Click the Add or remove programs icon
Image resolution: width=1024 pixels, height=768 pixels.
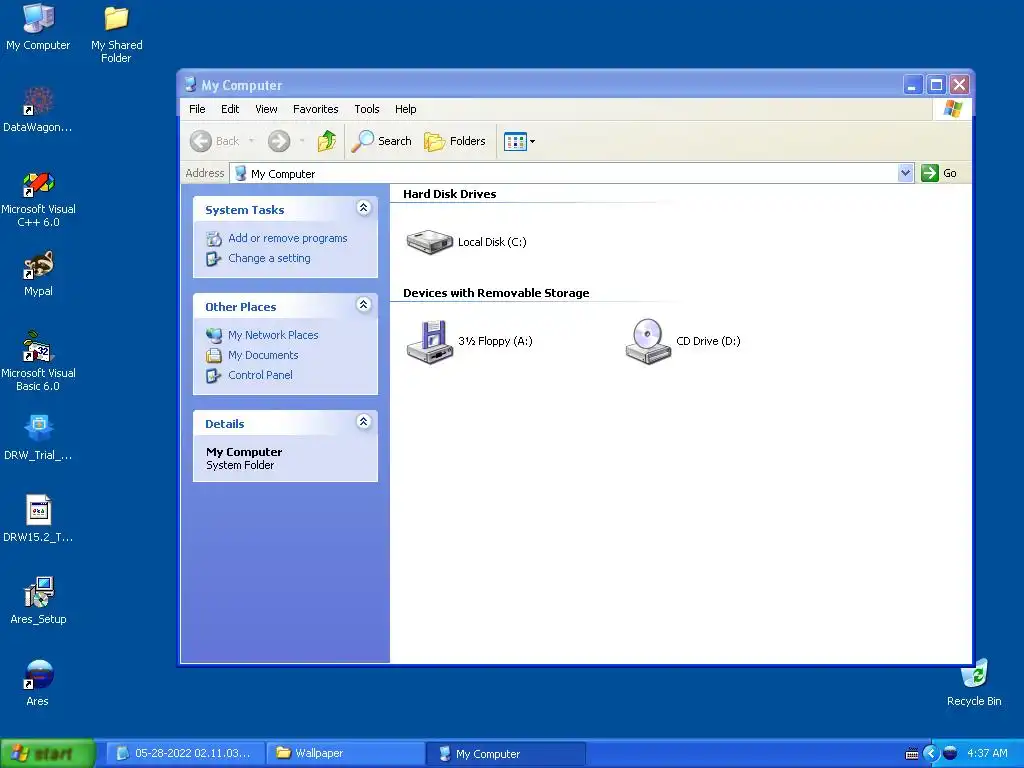[x=214, y=239]
